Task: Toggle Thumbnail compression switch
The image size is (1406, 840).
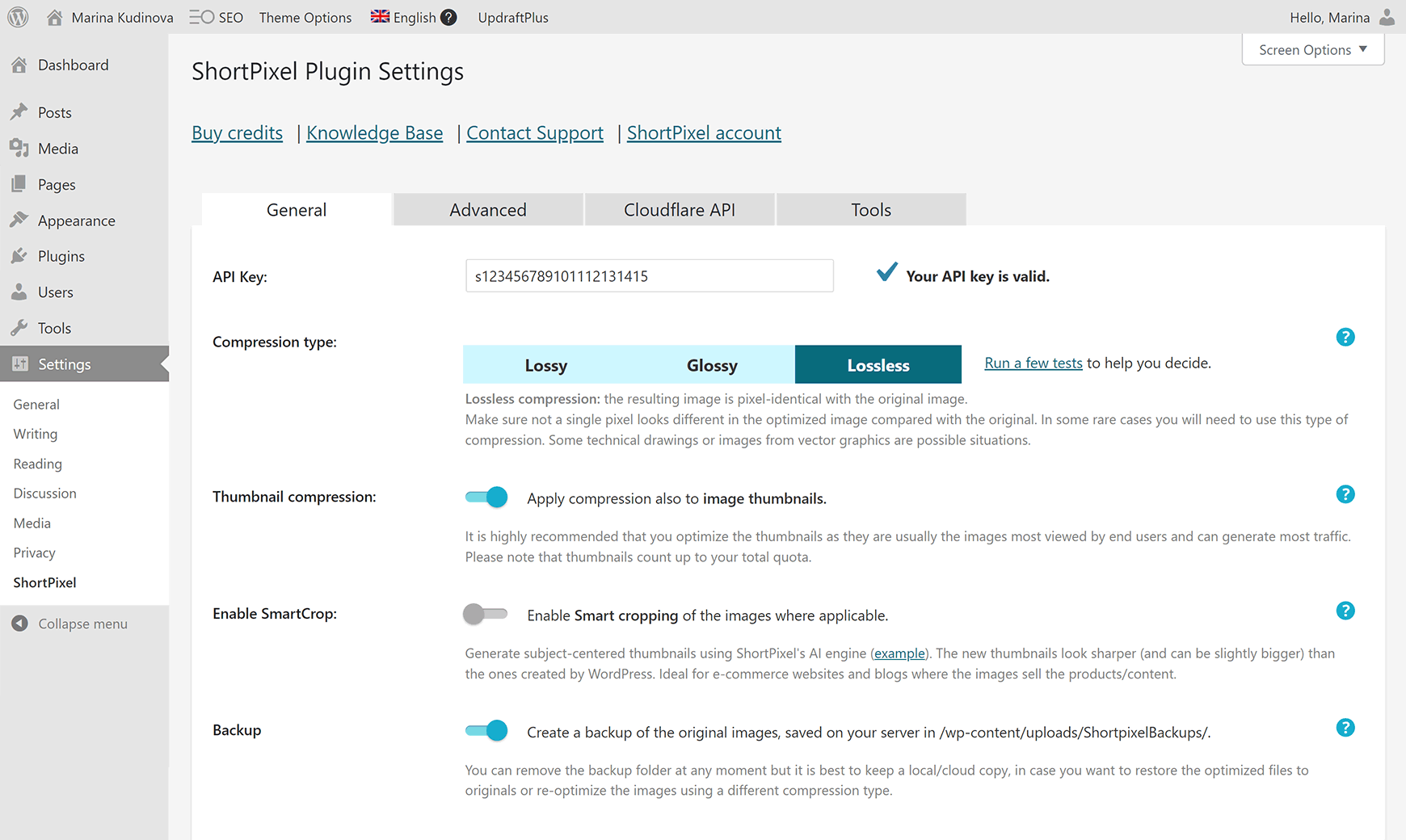Action: coord(486,497)
